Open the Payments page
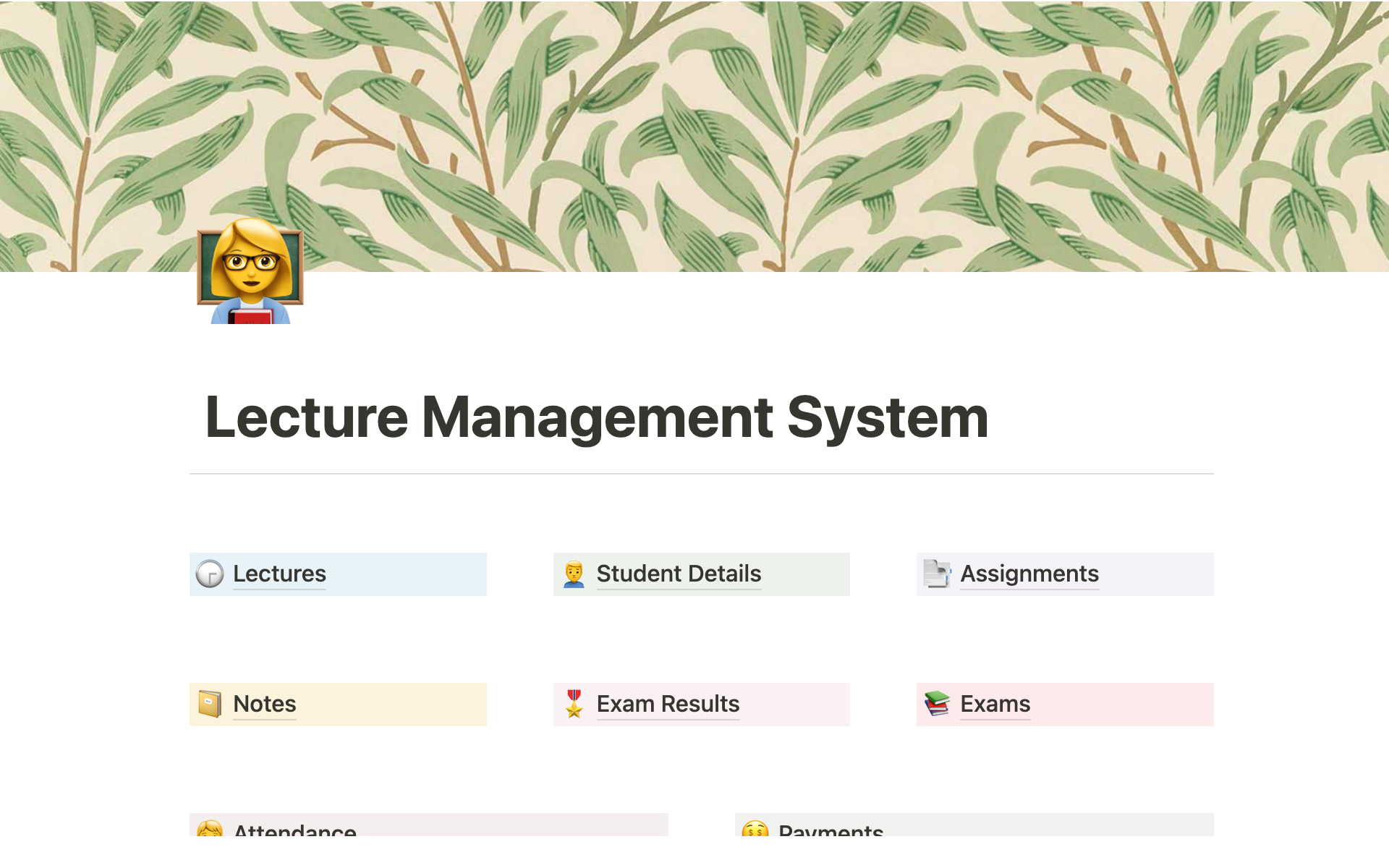 [831, 832]
